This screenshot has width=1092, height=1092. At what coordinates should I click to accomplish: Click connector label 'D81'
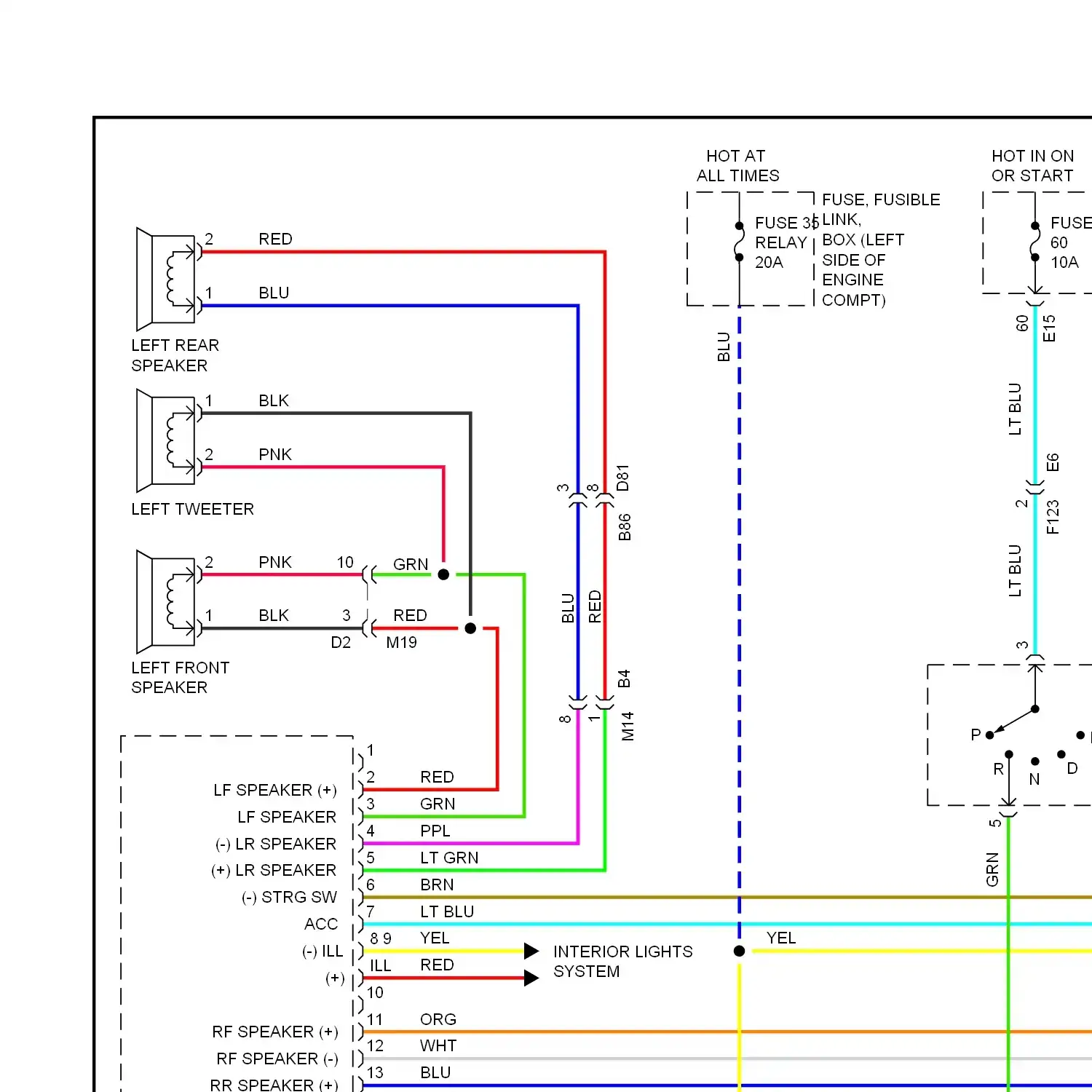[x=622, y=478]
